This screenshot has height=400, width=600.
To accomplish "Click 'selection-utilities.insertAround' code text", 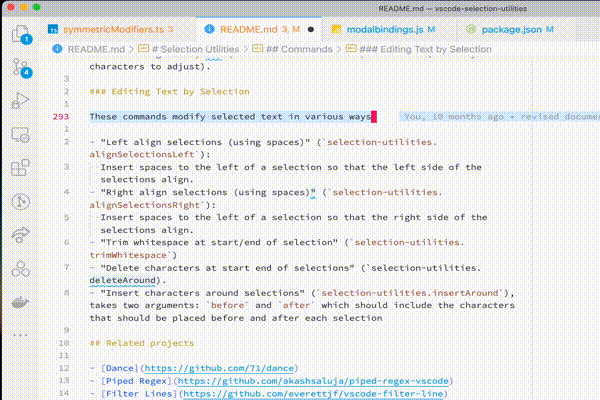I will coord(409,293).
